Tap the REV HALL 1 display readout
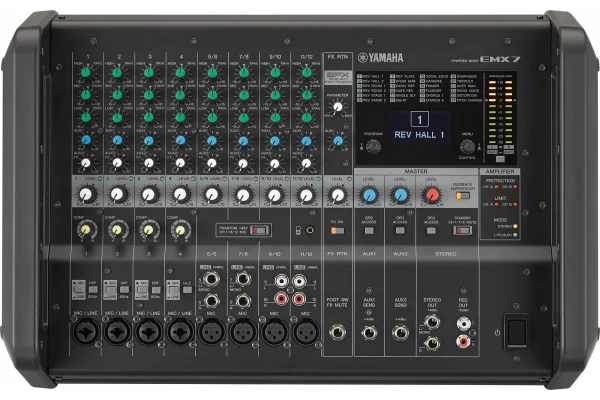Screen dimensions: 600x400 tap(419, 135)
